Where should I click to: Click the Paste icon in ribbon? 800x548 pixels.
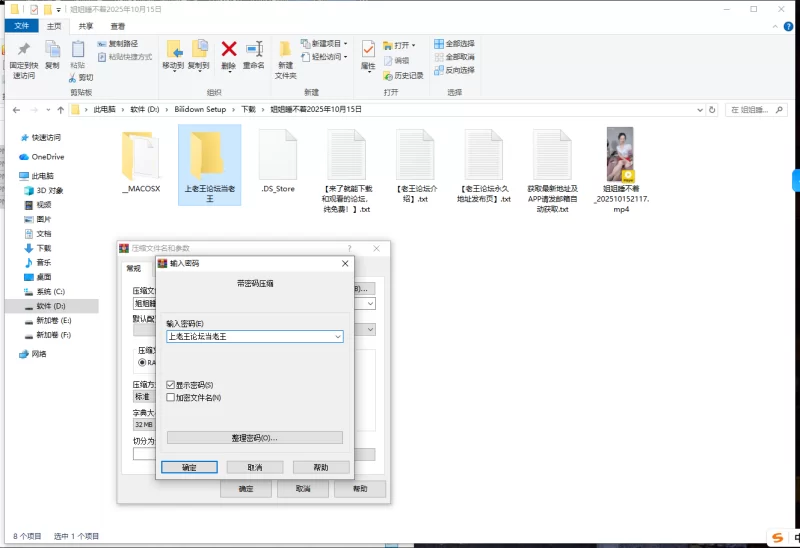[78, 49]
